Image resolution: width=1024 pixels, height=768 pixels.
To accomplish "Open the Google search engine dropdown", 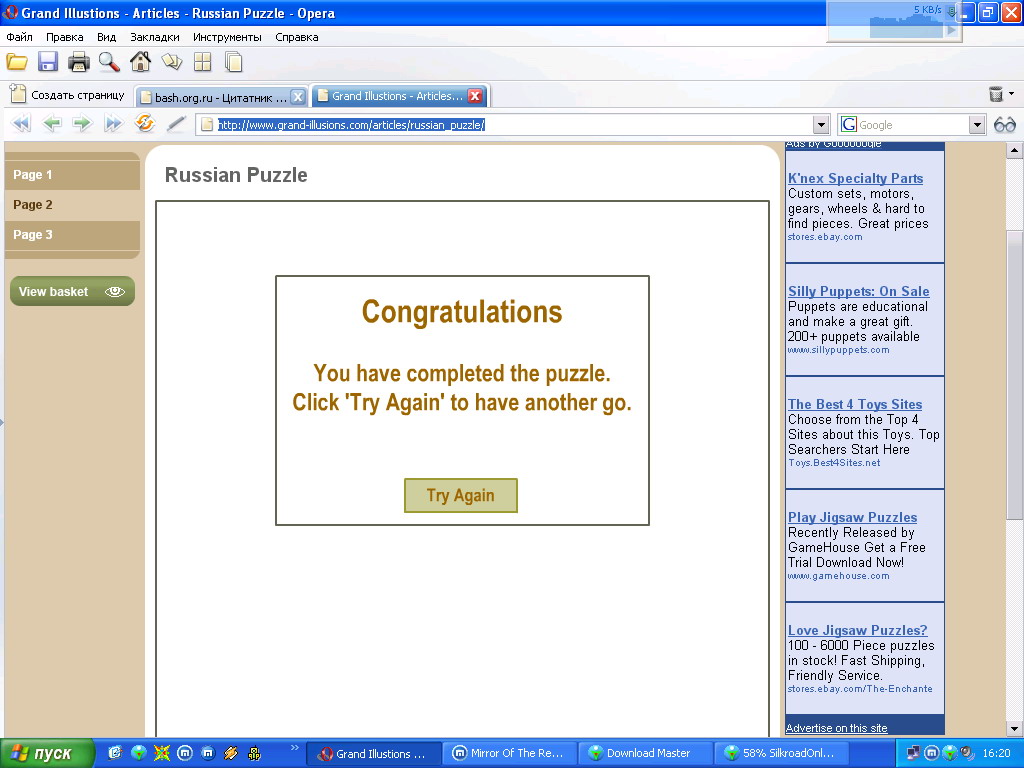I will pyautogui.click(x=977, y=125).
